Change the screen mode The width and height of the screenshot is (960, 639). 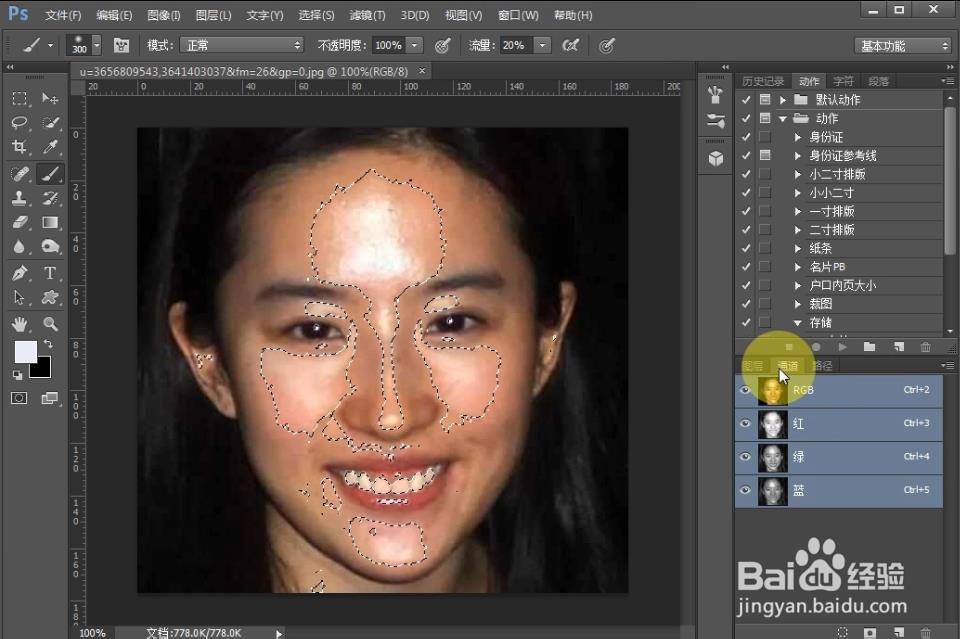(x=49, y=398)
